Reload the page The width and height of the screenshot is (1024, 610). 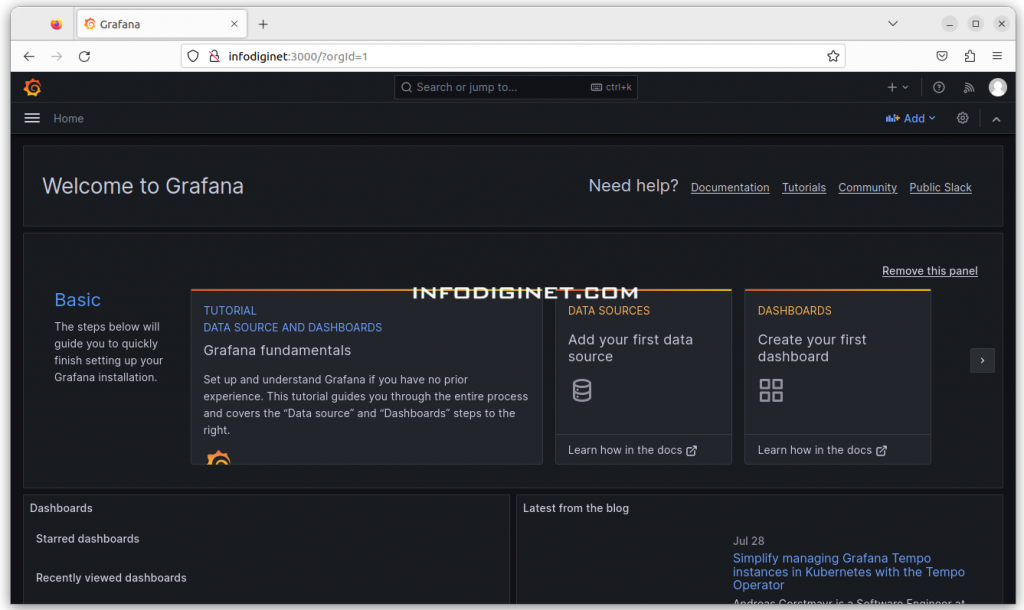[84, 56]
